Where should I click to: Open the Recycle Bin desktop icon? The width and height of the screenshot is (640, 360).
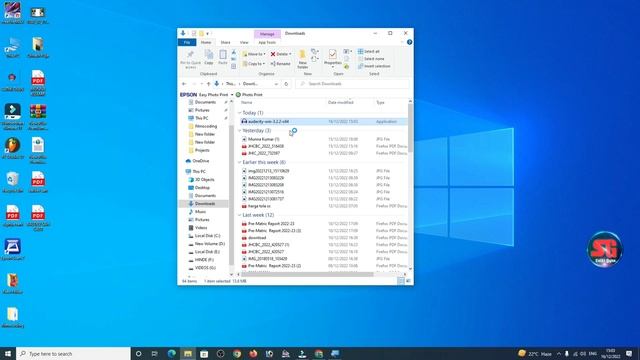13,182
